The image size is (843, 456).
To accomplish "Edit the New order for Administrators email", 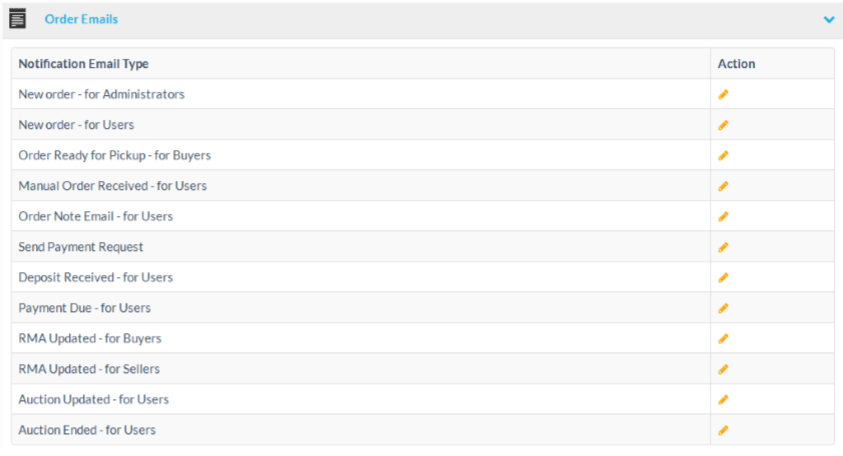I will tap(723, 94).
